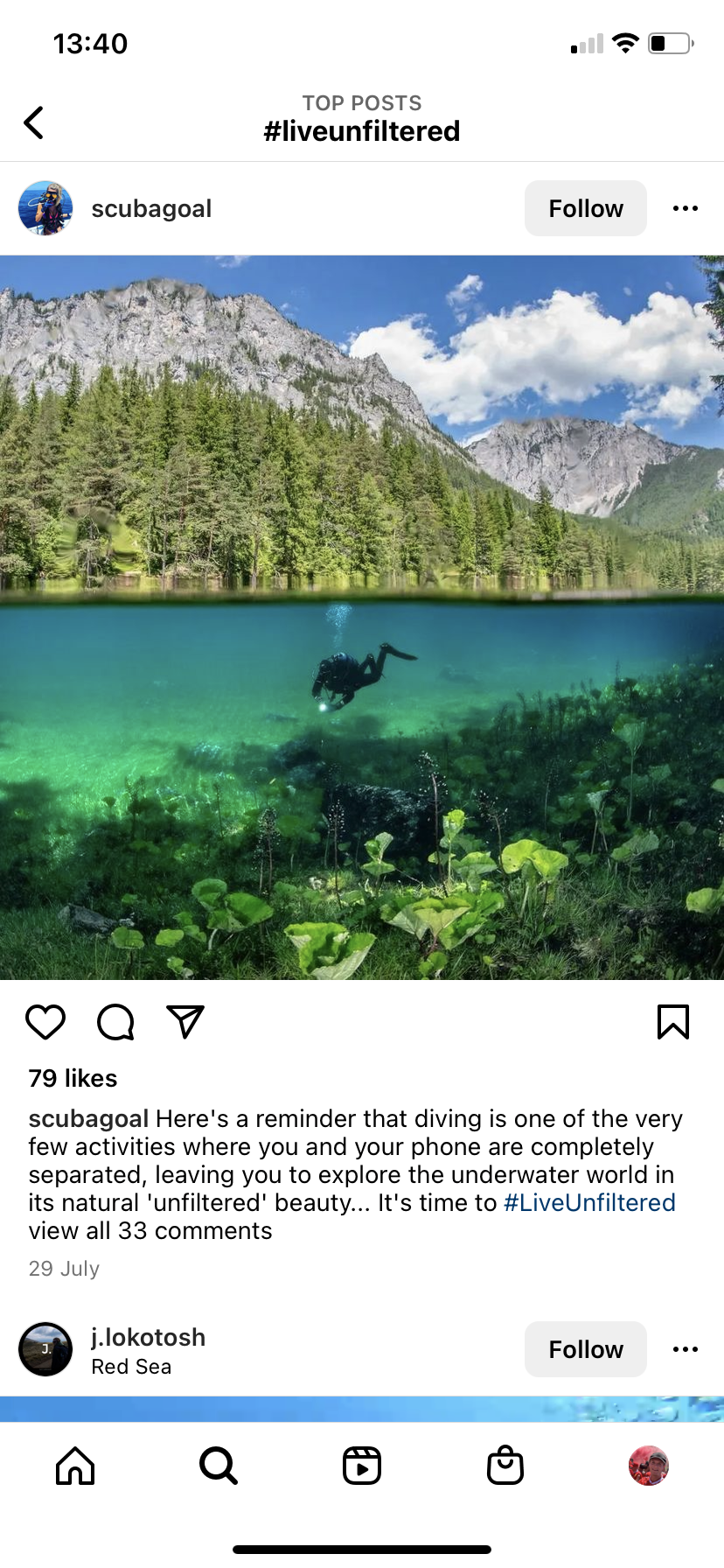
Task: Open the three-dot menu for the scubagoal post
Action: (x=686, y=208)
